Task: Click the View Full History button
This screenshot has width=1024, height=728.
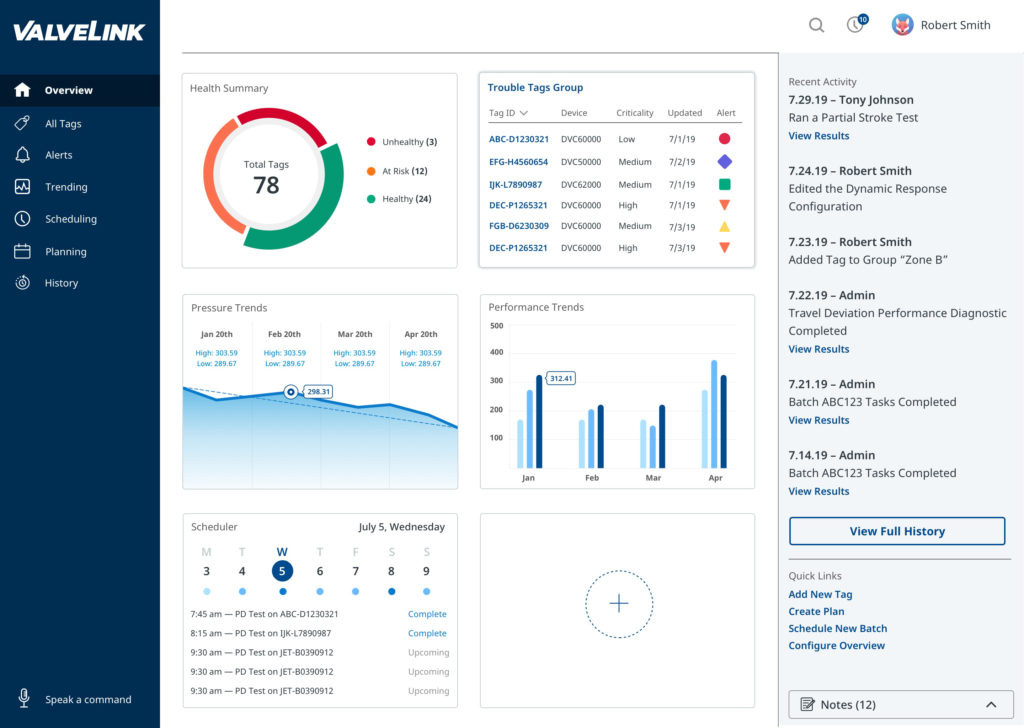Action: pyautogui.click(x=897, y=531)
